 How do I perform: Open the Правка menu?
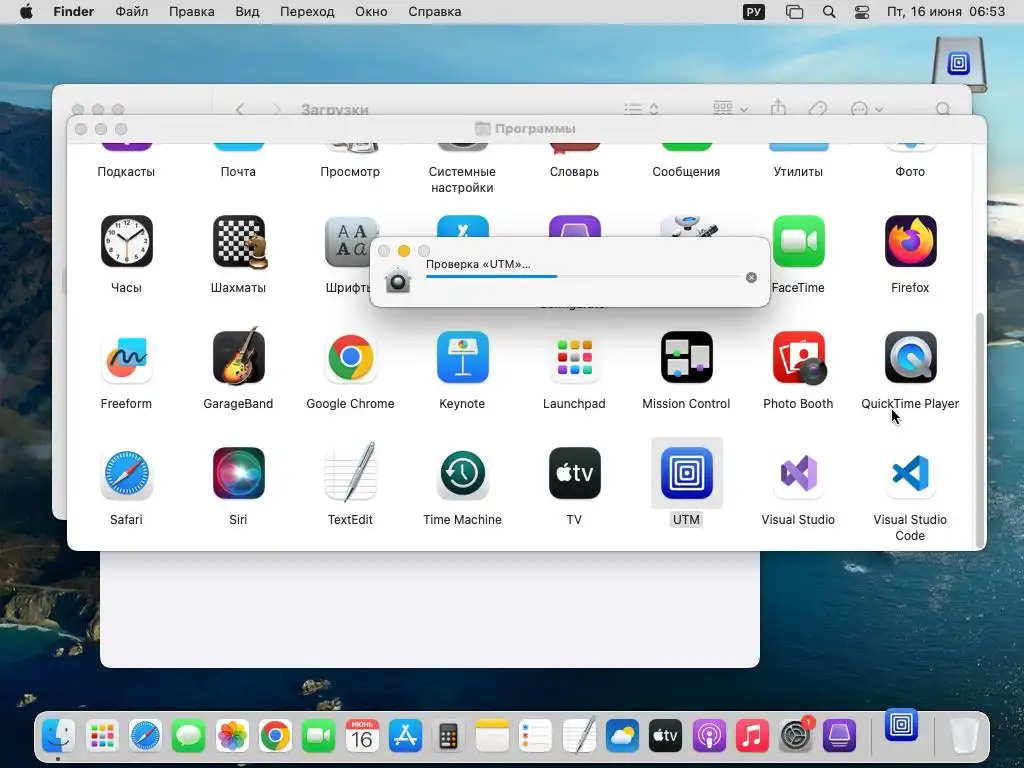[x=191, y=12]
